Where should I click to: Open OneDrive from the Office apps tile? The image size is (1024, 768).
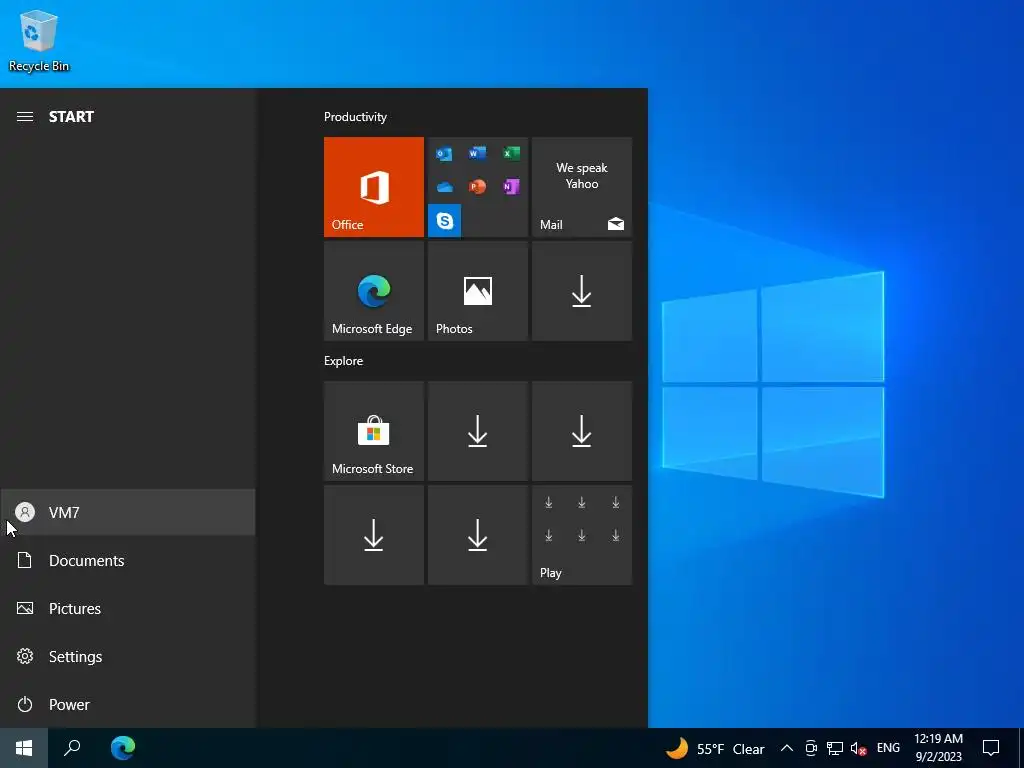[x=444, y=187]
